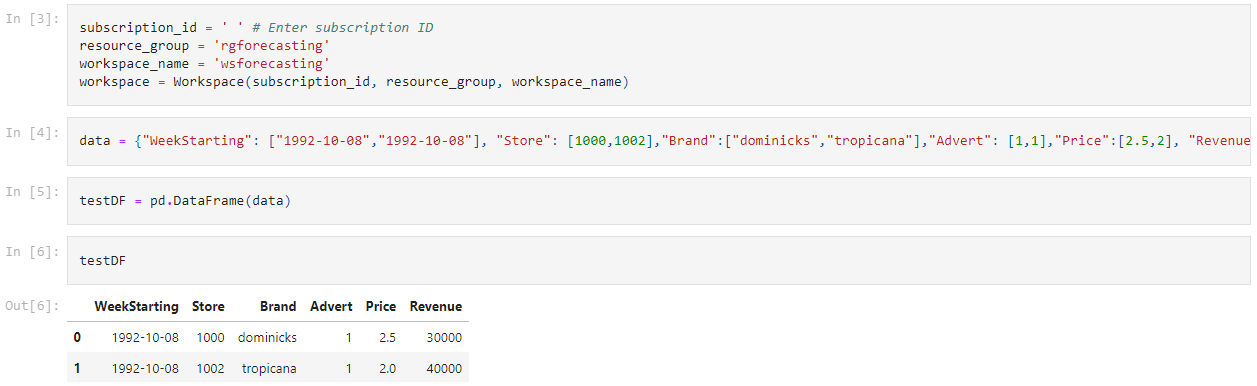Select the In [5] cell prompt
Image resolution: width=1257 pixels, height=386 pixels.
pyautogui.click(x=32, y=191)
